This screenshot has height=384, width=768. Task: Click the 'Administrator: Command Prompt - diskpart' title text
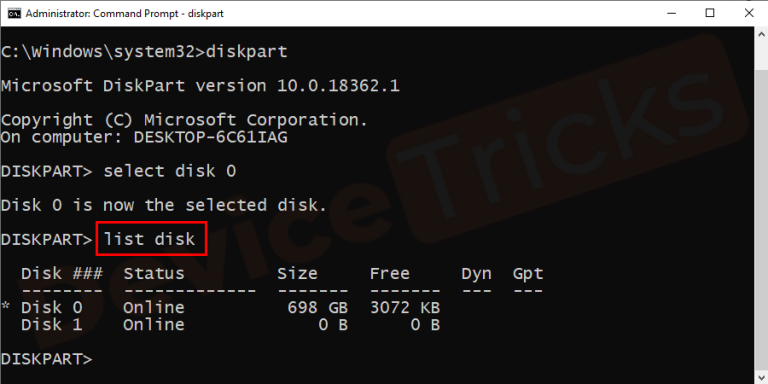pyautogui.click(x=124, y=14)
